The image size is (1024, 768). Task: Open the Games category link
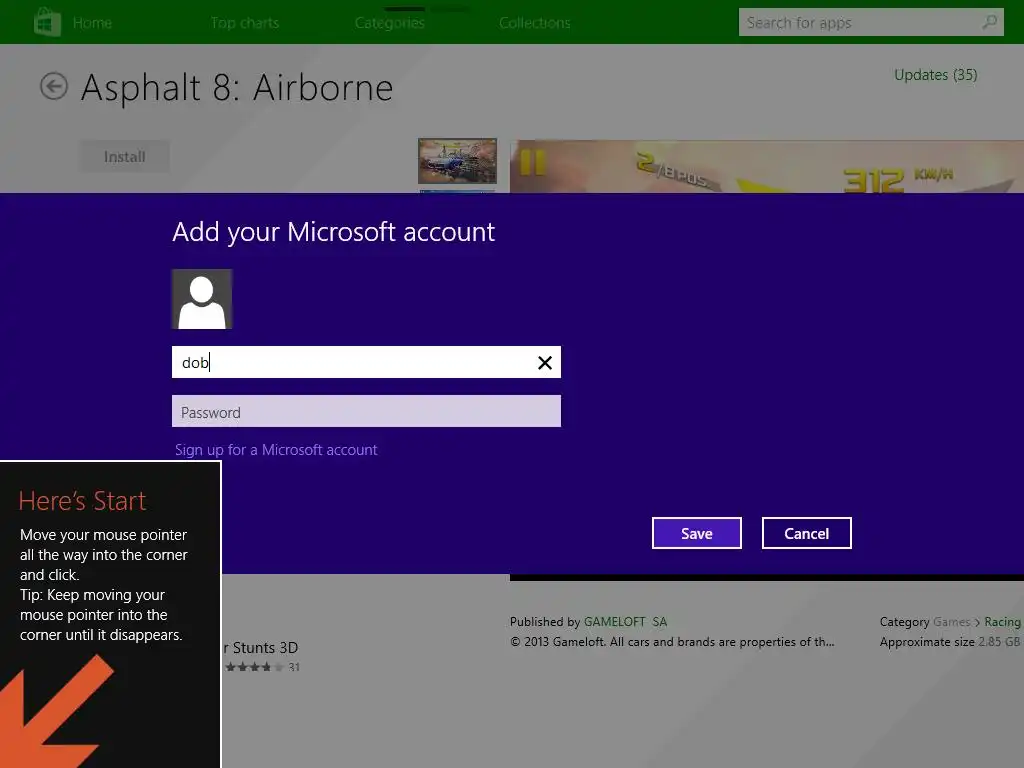tap(952, 622)
